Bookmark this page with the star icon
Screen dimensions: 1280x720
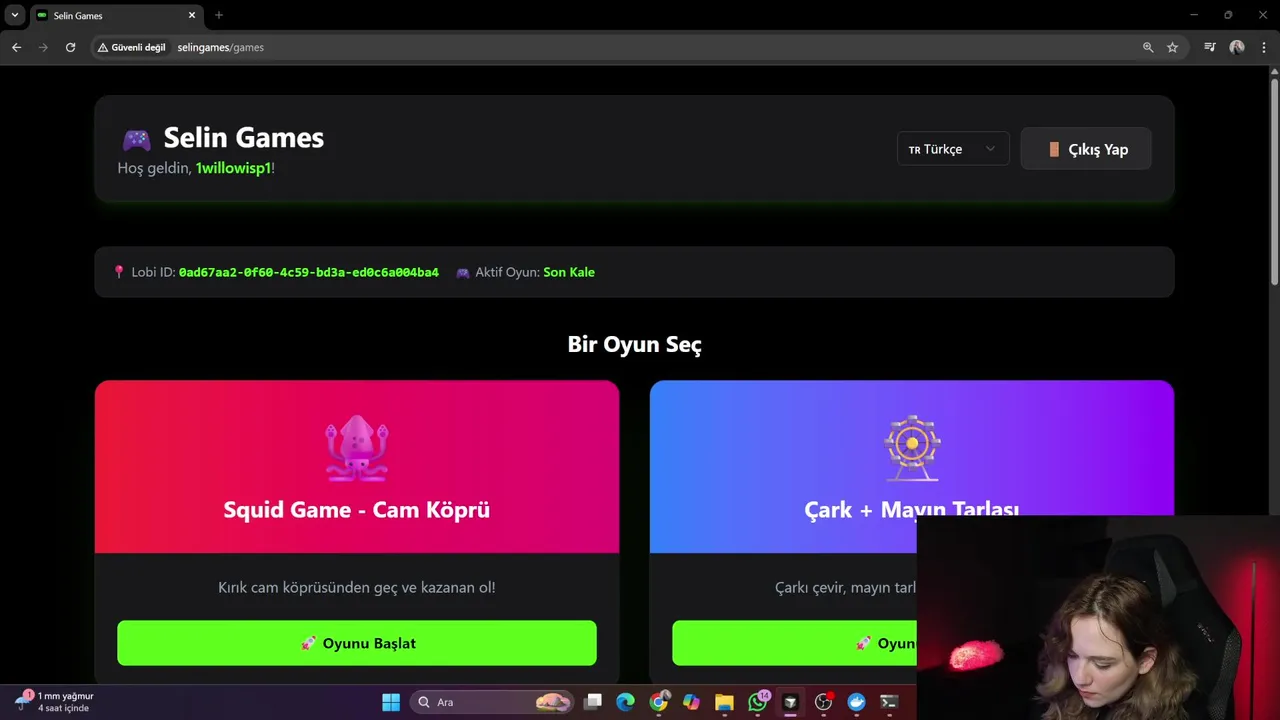1172,47
